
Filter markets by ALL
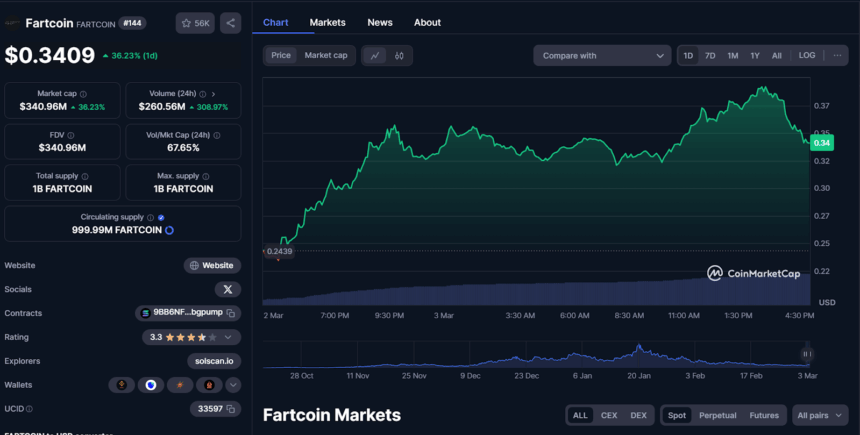[580, 415]
